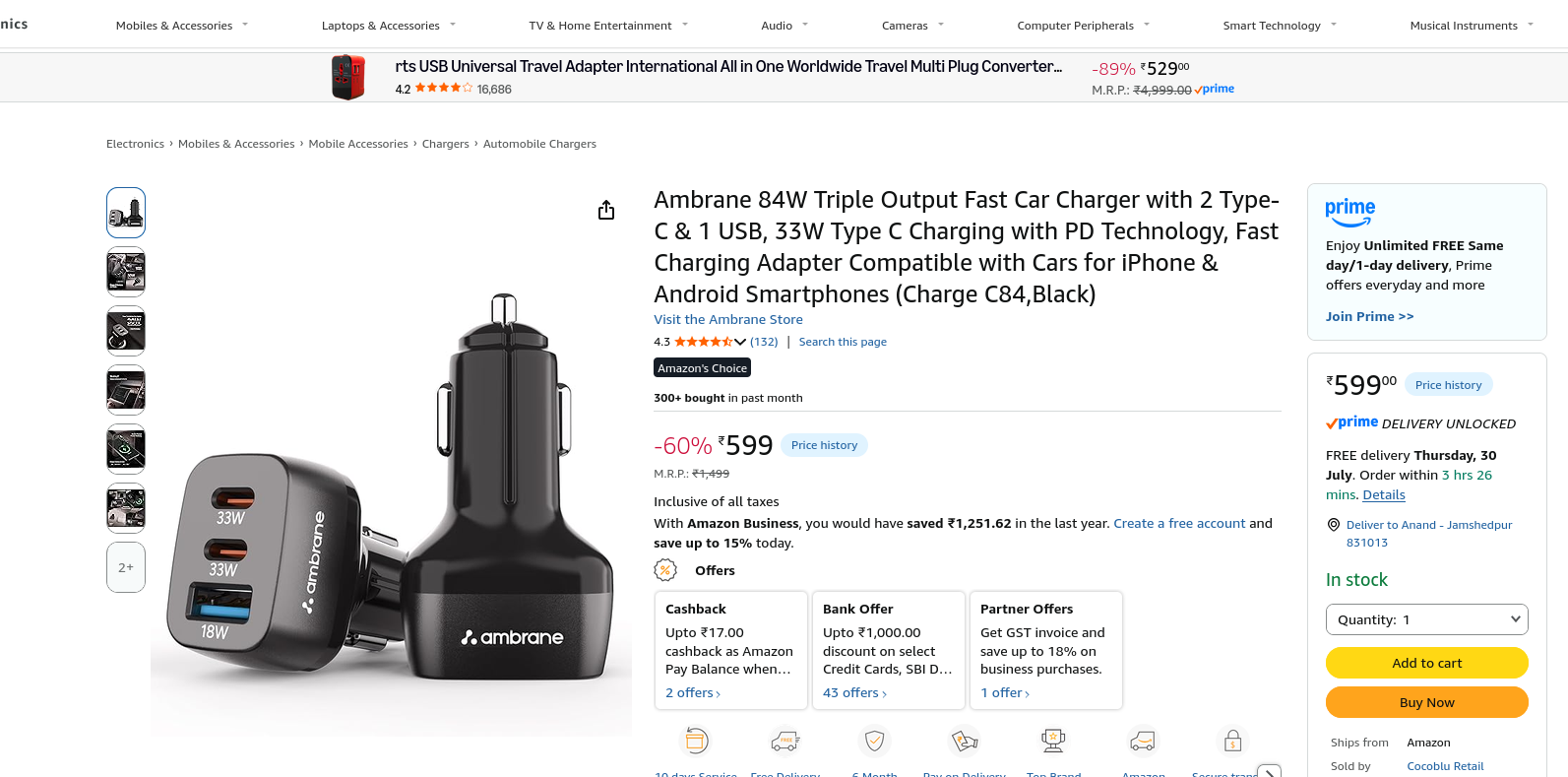The image size is (1568, 777).
Task: Click the Free Delivery truck icon
Action: click(784, 740)
